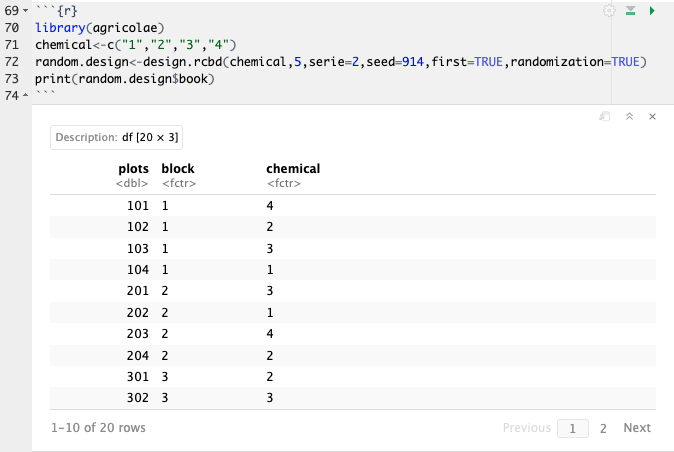Run current chunk with green play arrow

[652, 10]
